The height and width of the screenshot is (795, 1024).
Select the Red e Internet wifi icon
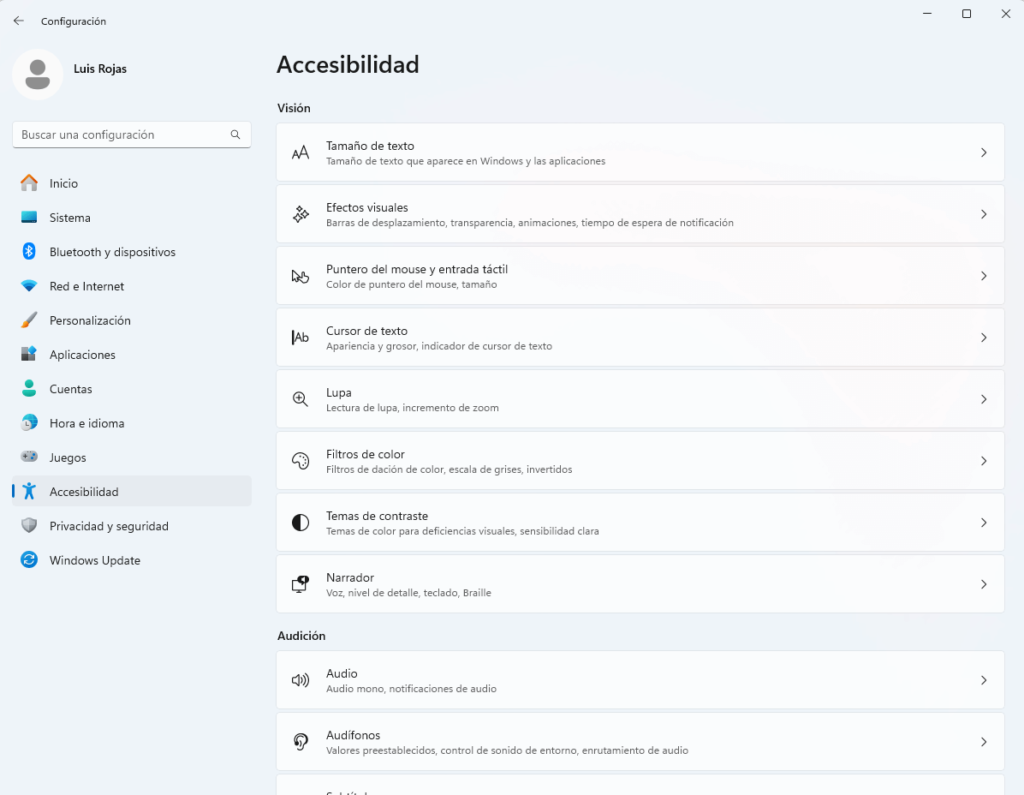click(x=29, y=286)
